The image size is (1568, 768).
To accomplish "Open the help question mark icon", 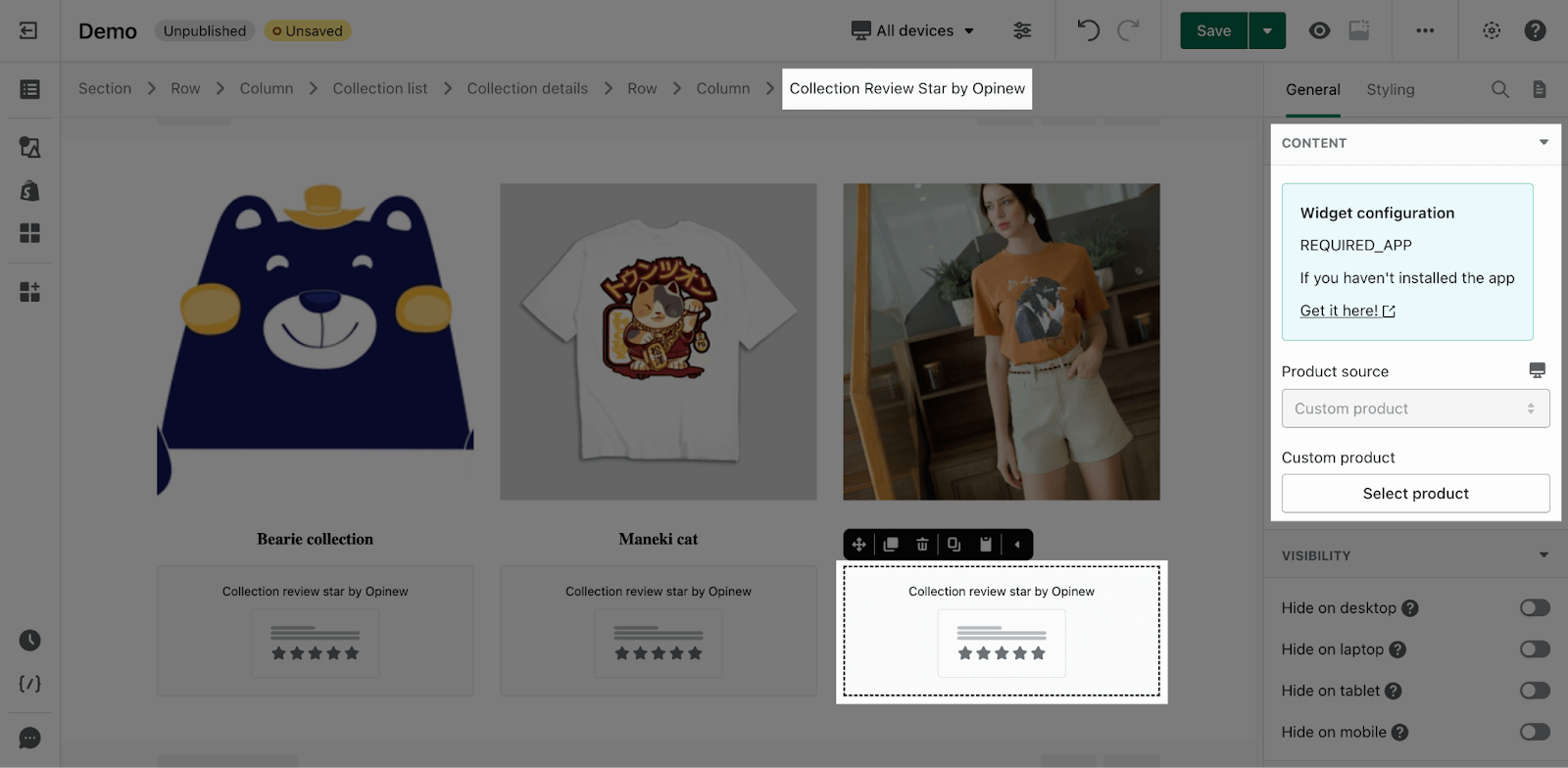I will [x=1535, y=30].
